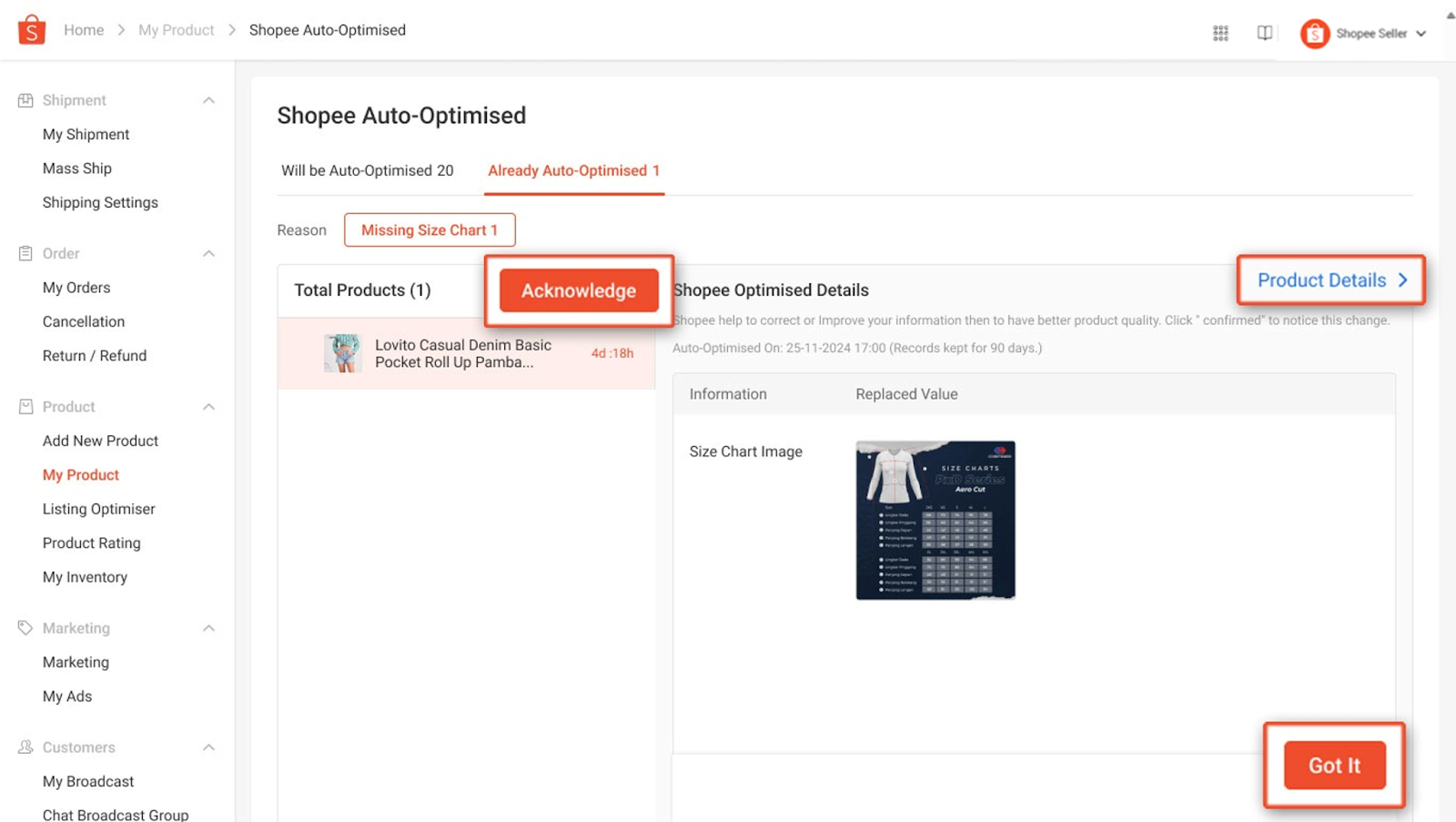This screenshot has width=1456, height=822.
Task: Click the Marketing tag icon
Action: (25, 628)
